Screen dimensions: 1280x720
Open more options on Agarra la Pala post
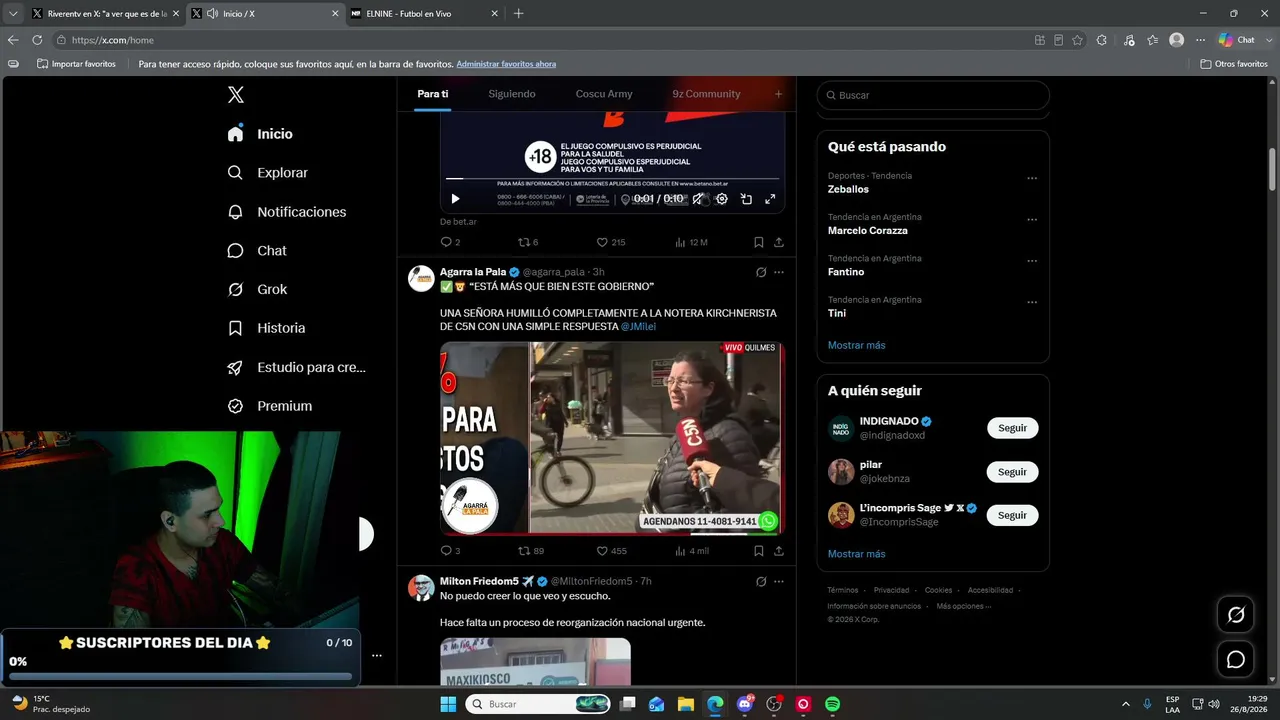(779, 272)
